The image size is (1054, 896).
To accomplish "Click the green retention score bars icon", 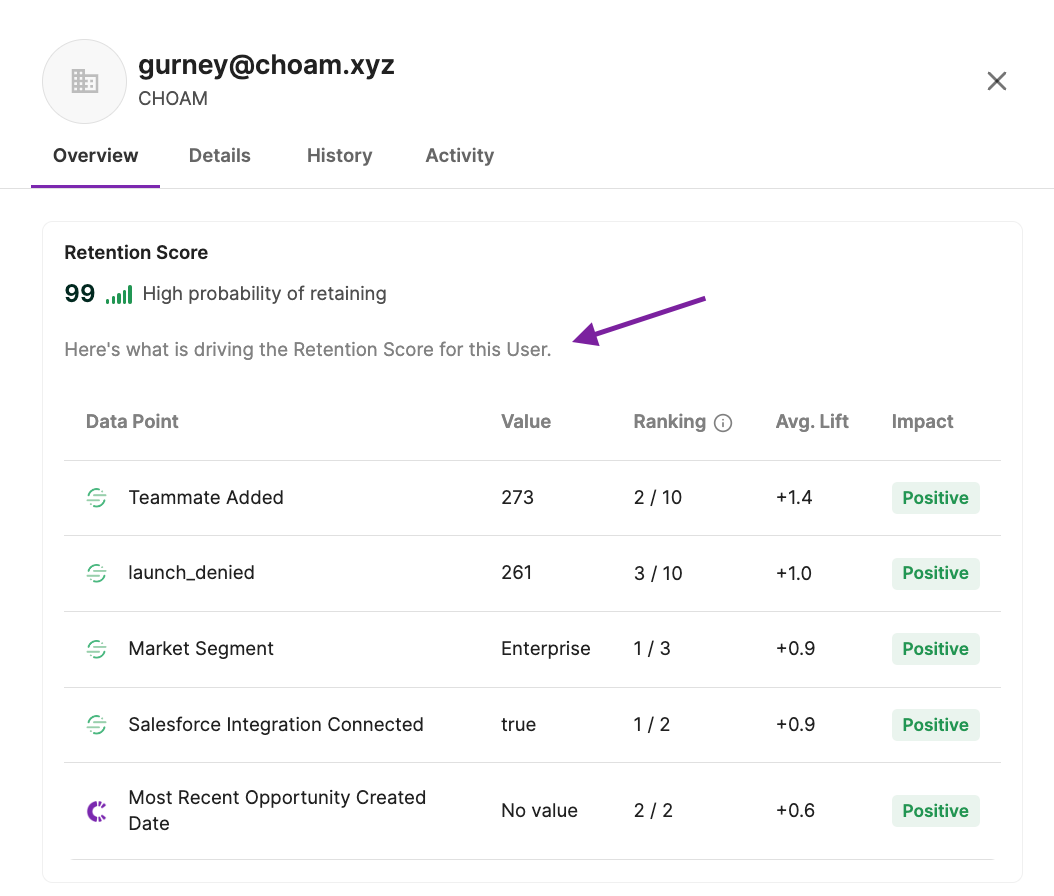I will pyautogui.click(x=119, y=295).
